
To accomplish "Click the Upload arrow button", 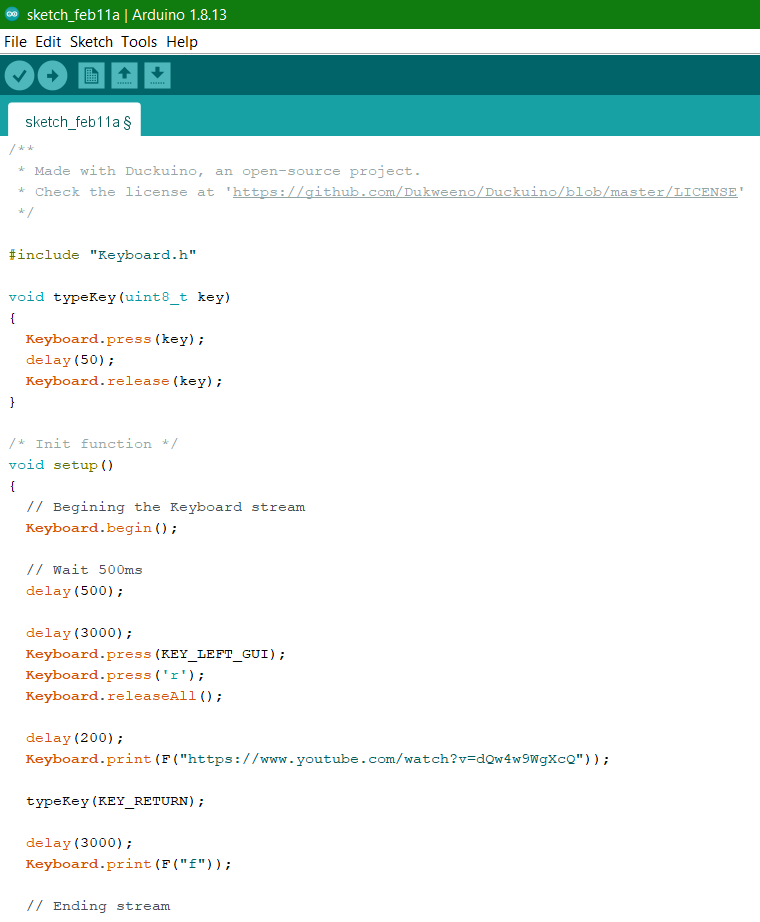I will (x=52, y=75).
